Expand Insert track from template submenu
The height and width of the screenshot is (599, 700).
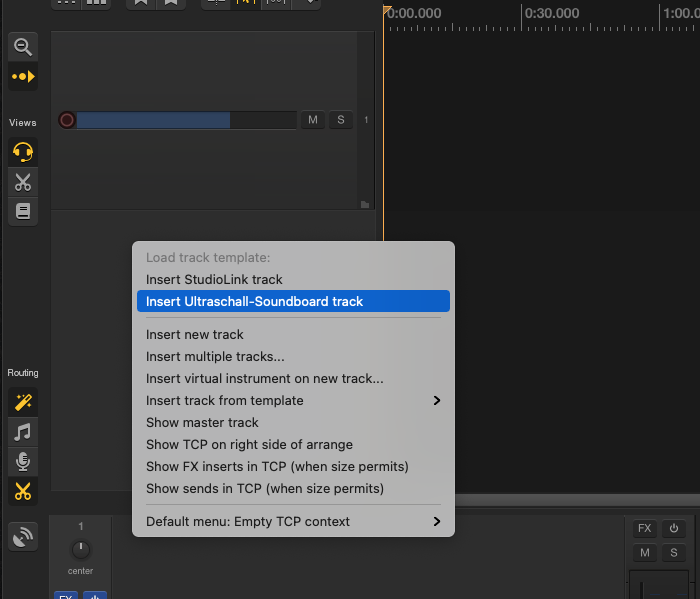pyautogui.click(x=293, y=401)
